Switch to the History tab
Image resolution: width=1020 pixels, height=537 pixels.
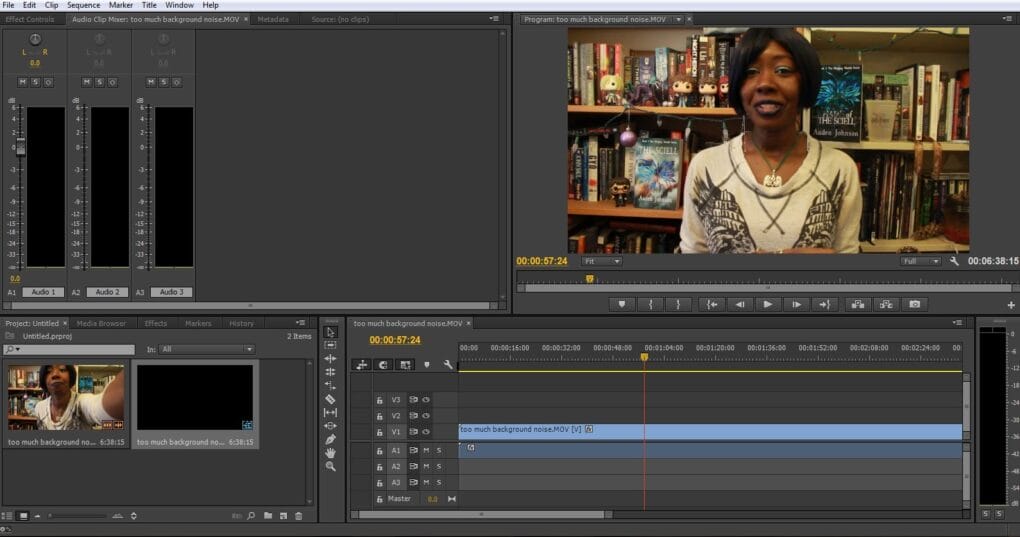tap(241, 323)
